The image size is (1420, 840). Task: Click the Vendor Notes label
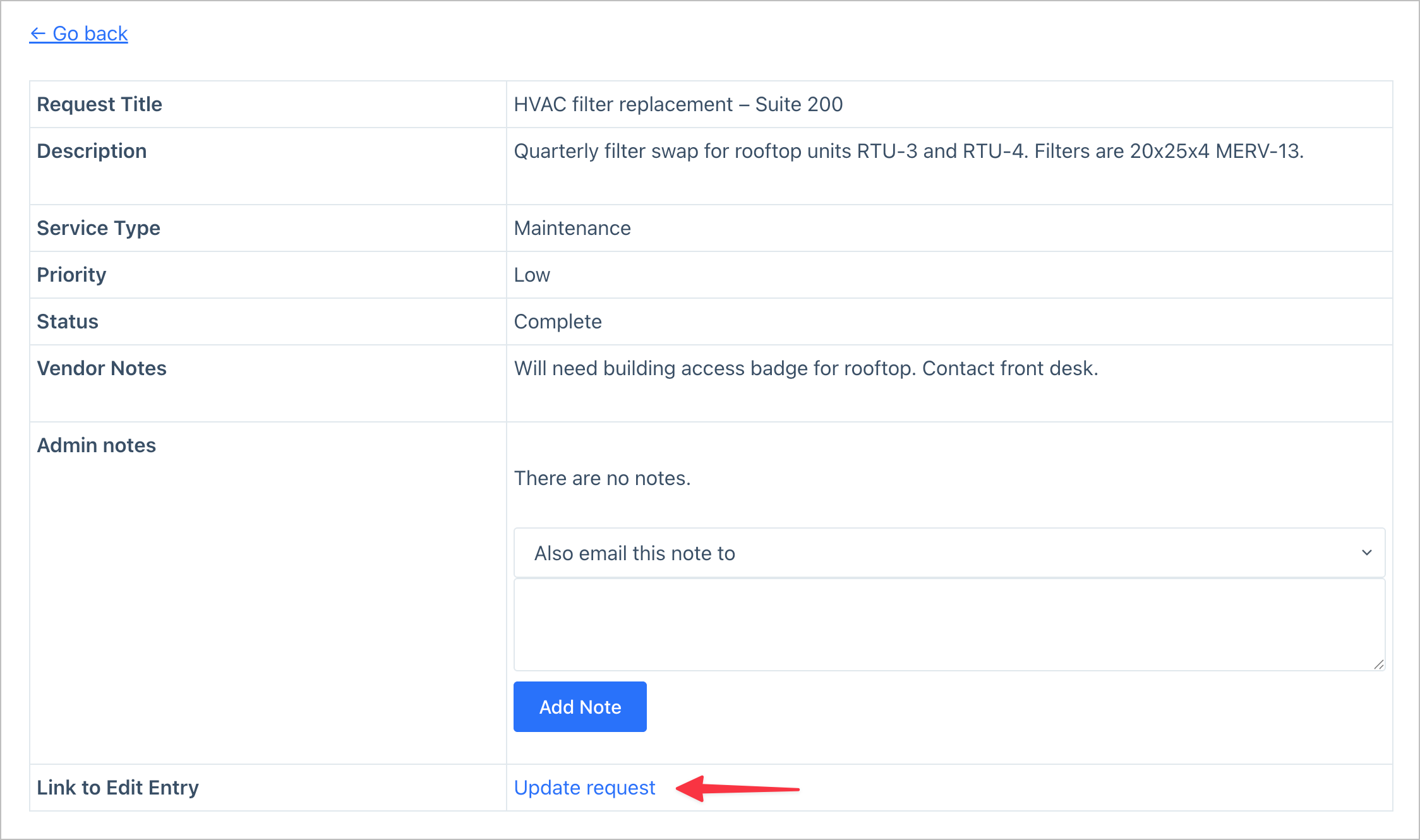(102, 368)
